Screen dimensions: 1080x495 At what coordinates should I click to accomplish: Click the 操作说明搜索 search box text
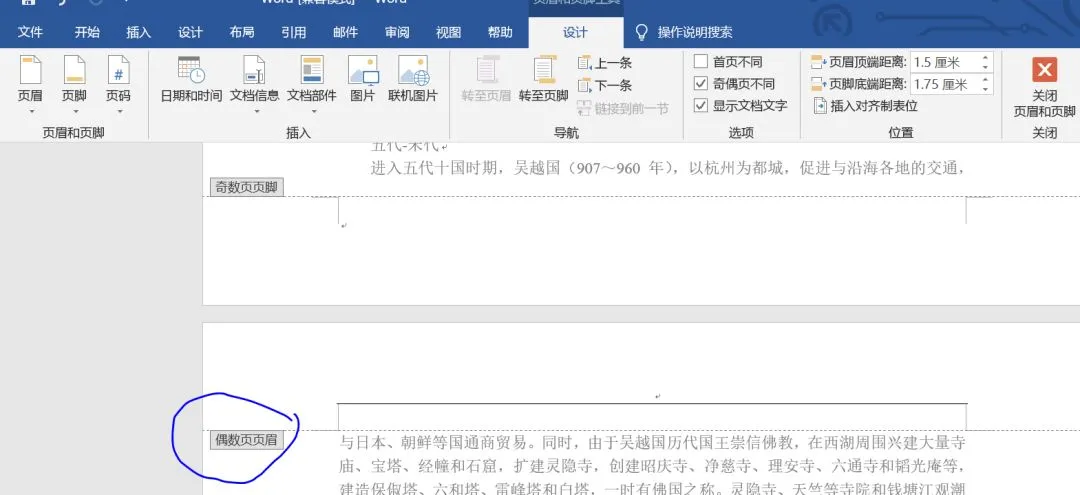point(695,32)
